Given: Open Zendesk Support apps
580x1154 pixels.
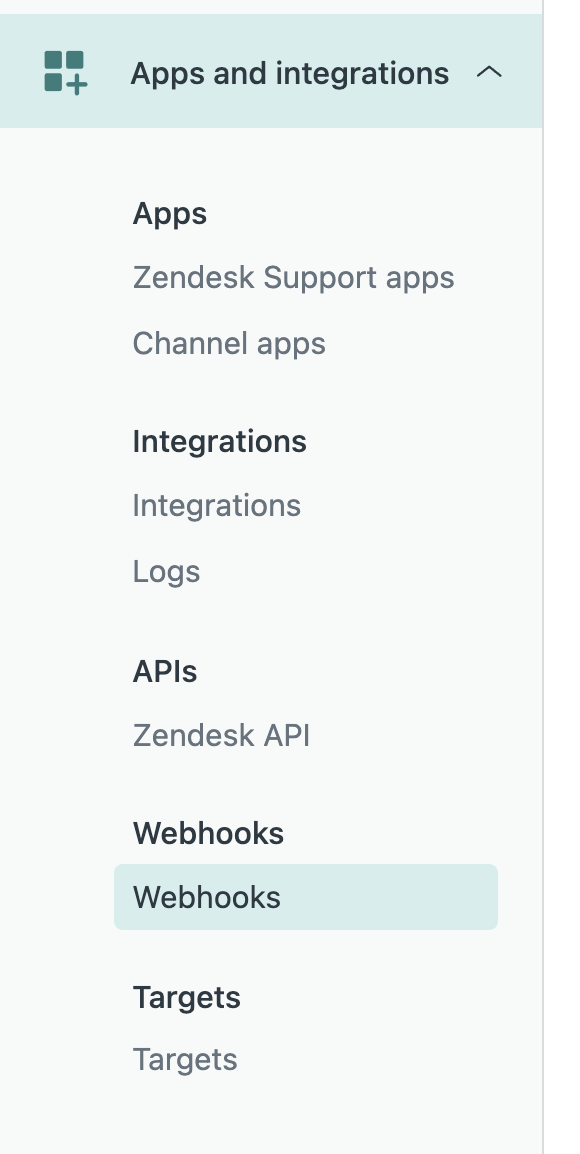Looking at the screenshot, I should click(293, 277).
